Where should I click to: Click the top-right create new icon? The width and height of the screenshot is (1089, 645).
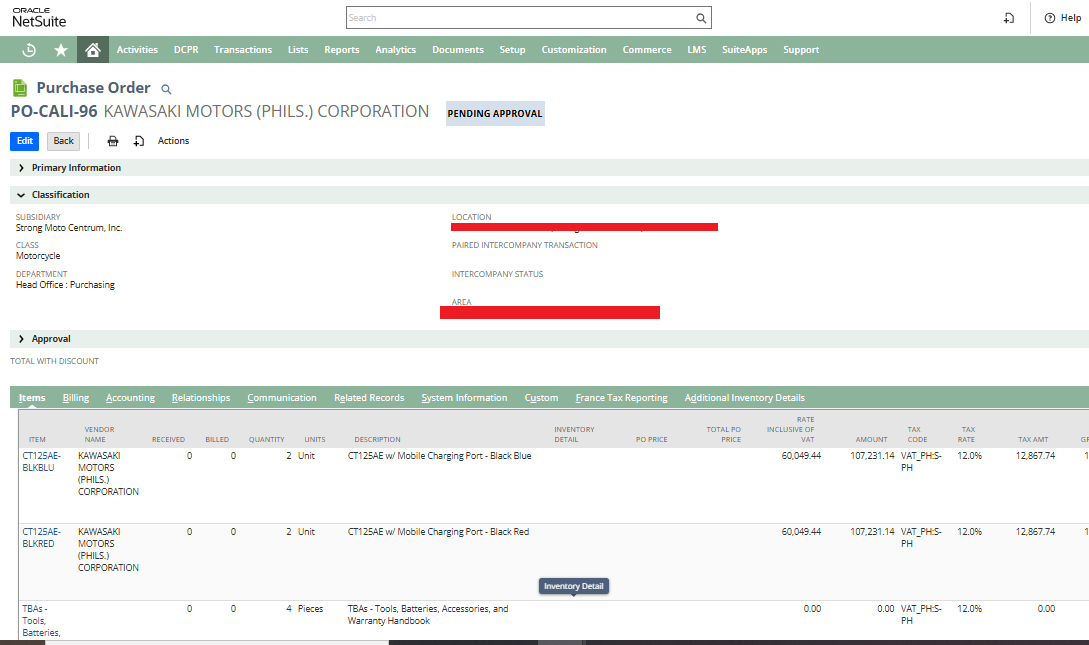click(x=1008, y=18)
